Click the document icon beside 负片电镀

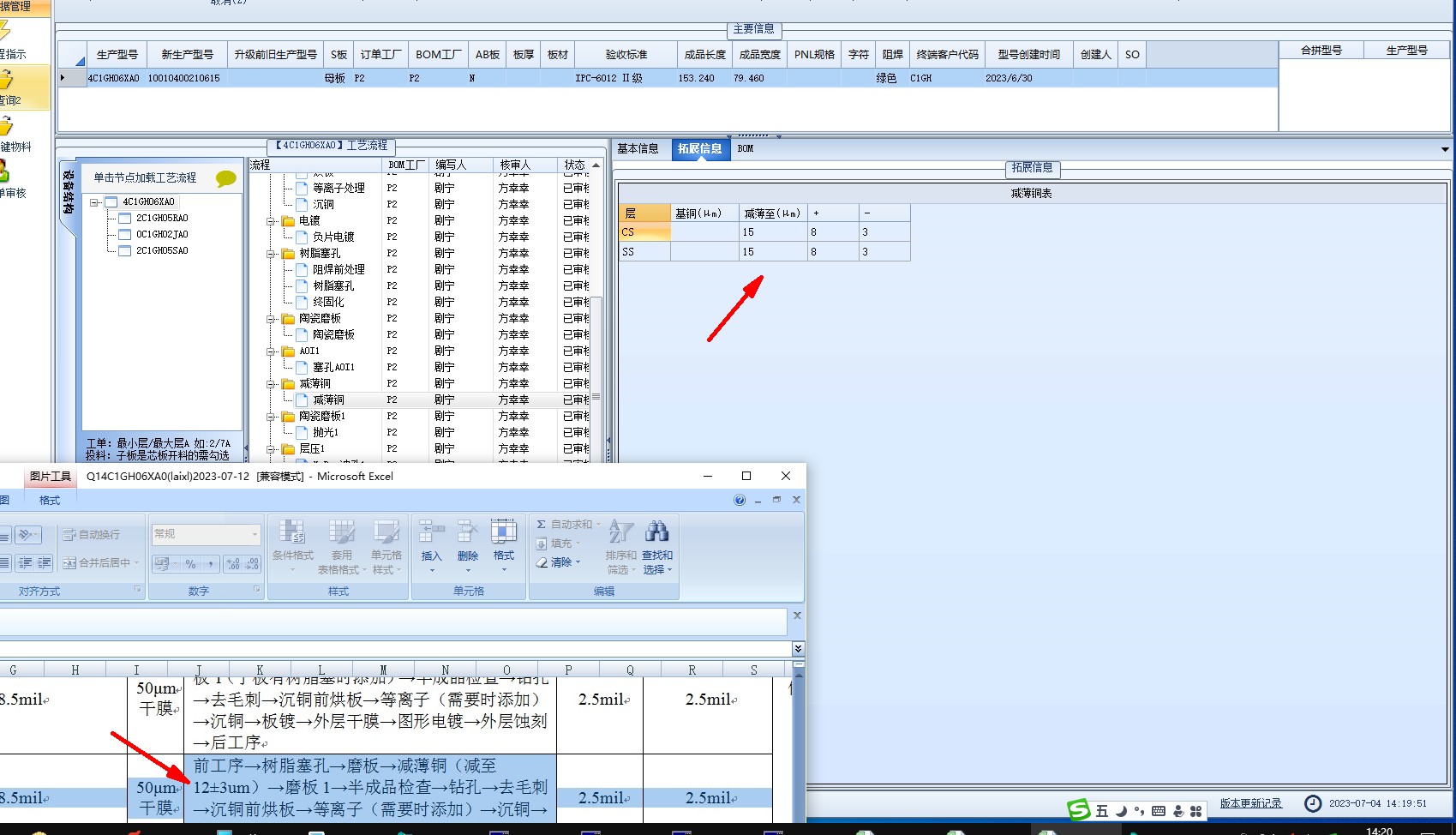[303, 237]
